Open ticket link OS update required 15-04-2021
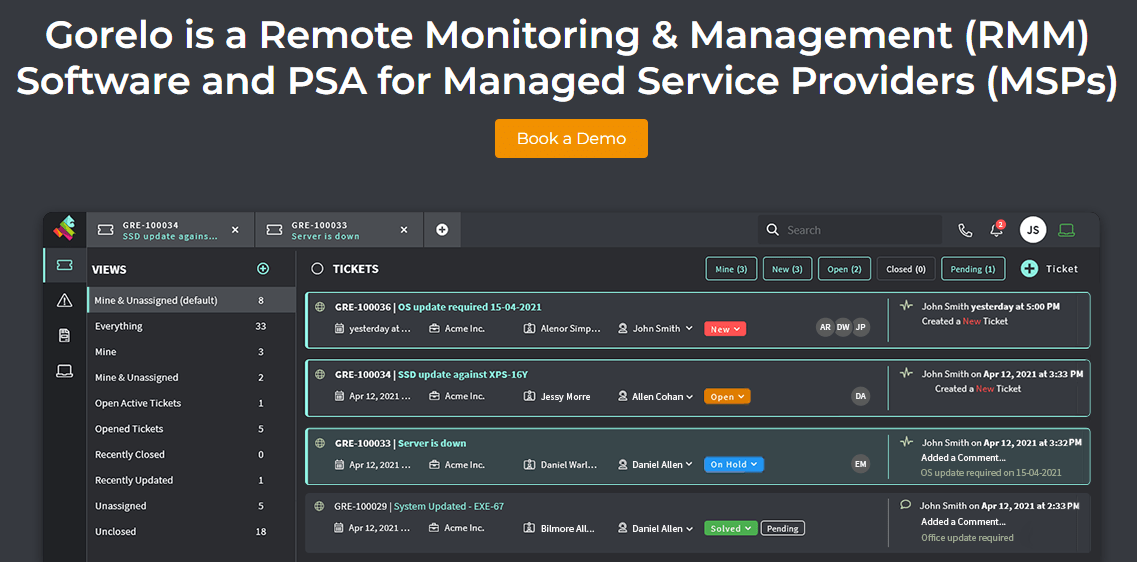This screenshot has height=563, width=1137. point(470,307)
